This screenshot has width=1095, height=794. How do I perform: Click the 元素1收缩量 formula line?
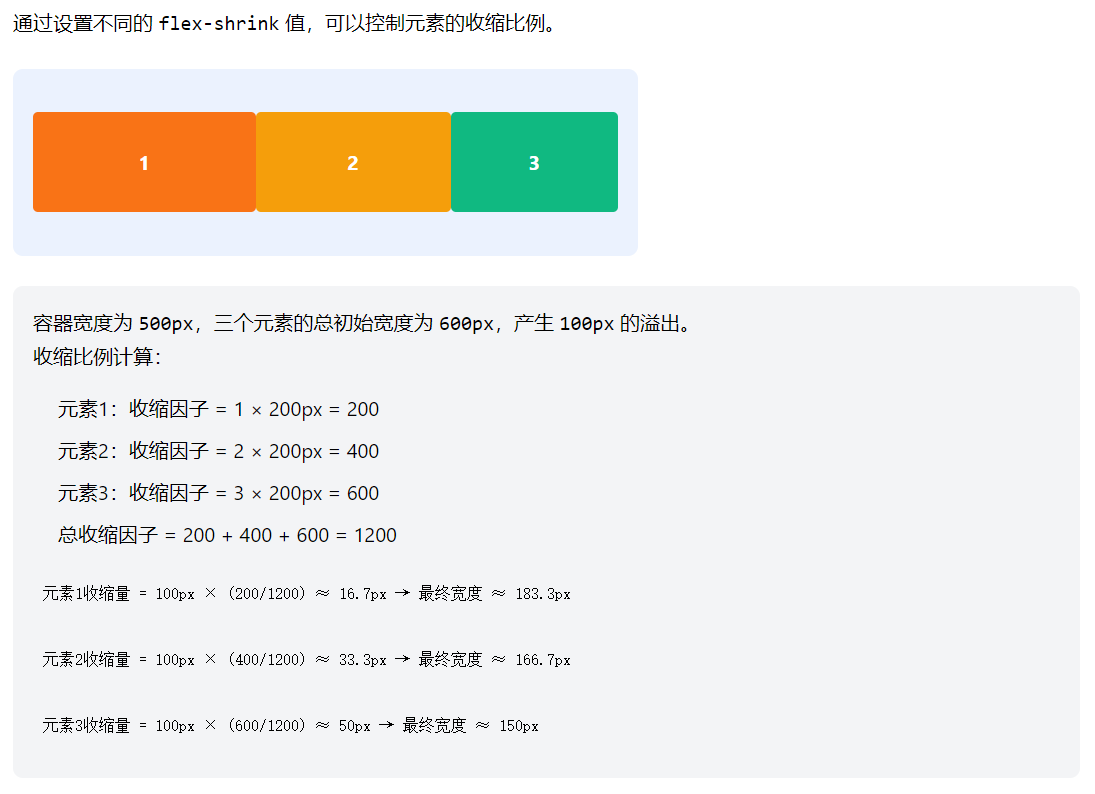[306, 594]
